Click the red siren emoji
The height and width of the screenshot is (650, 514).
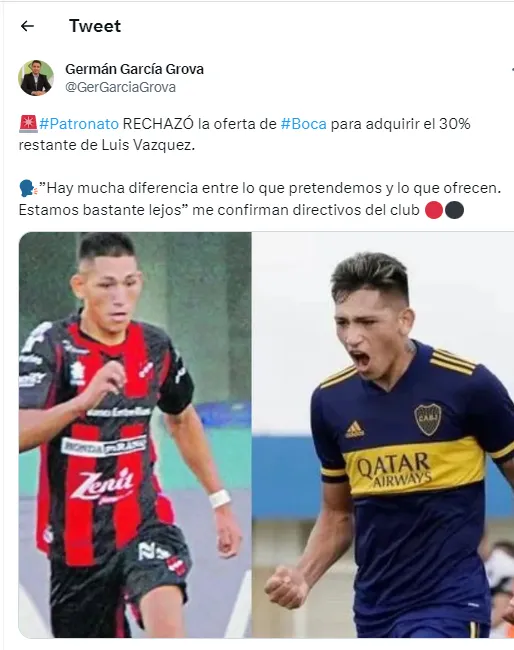pos(28,124)
